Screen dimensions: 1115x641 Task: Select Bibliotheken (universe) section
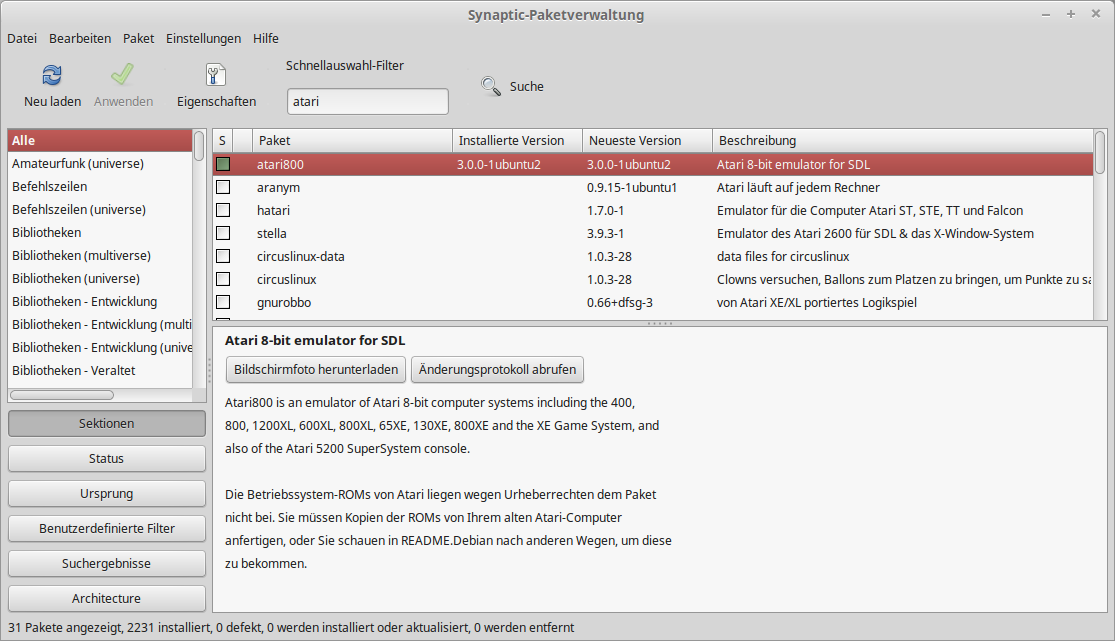point(100,279)
